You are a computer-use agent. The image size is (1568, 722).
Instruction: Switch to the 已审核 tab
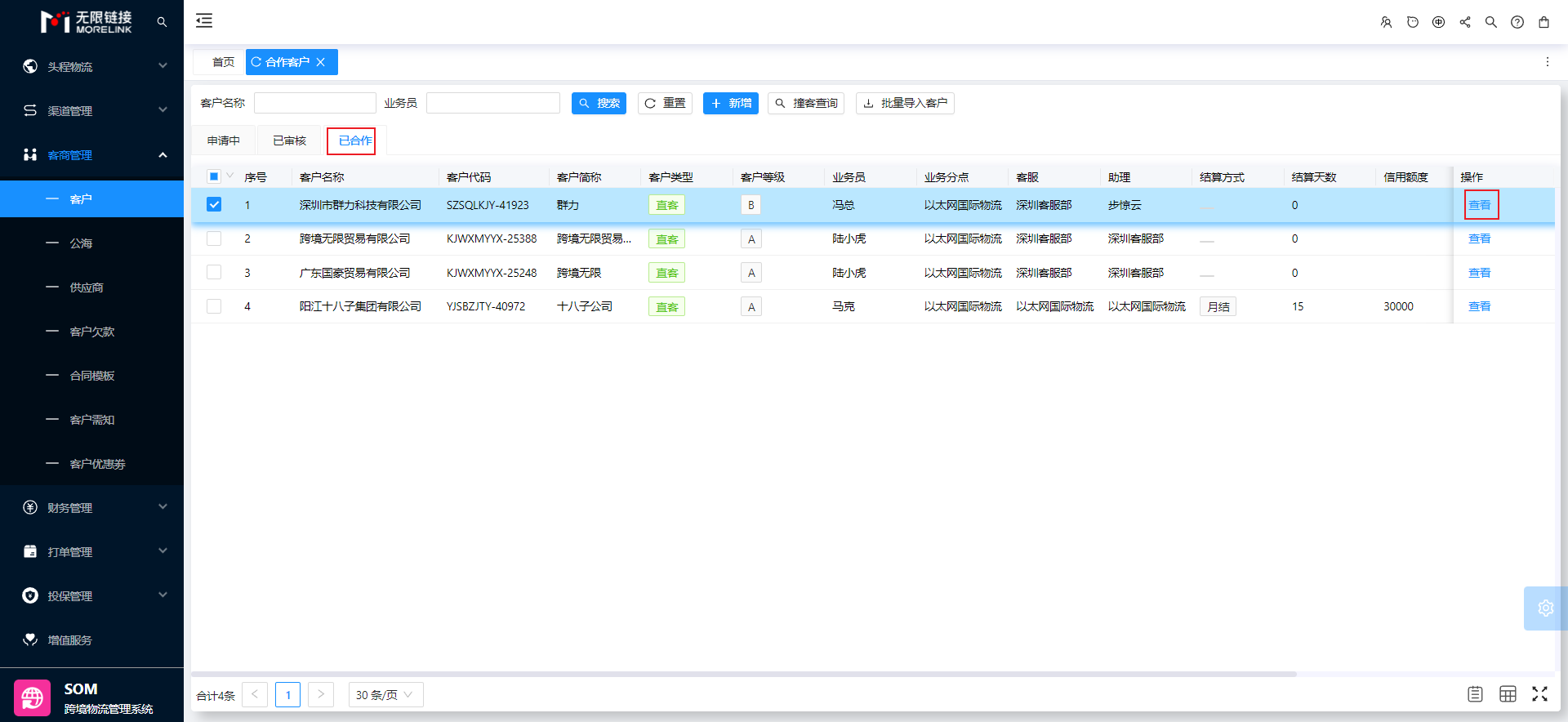coord(290,140)
